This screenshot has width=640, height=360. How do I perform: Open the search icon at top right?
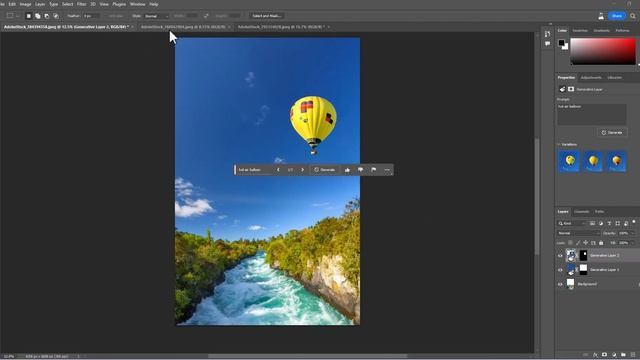coord(633,16)
